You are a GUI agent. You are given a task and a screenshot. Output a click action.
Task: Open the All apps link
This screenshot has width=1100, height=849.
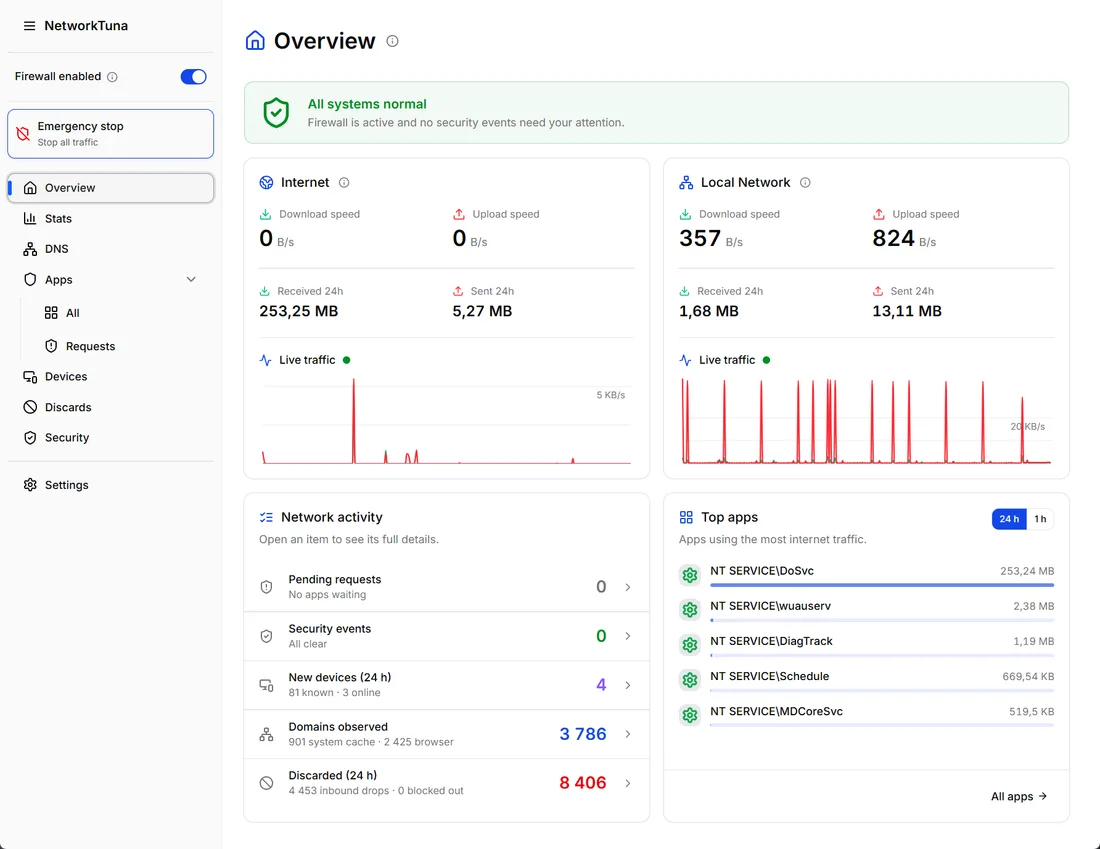1019,796
